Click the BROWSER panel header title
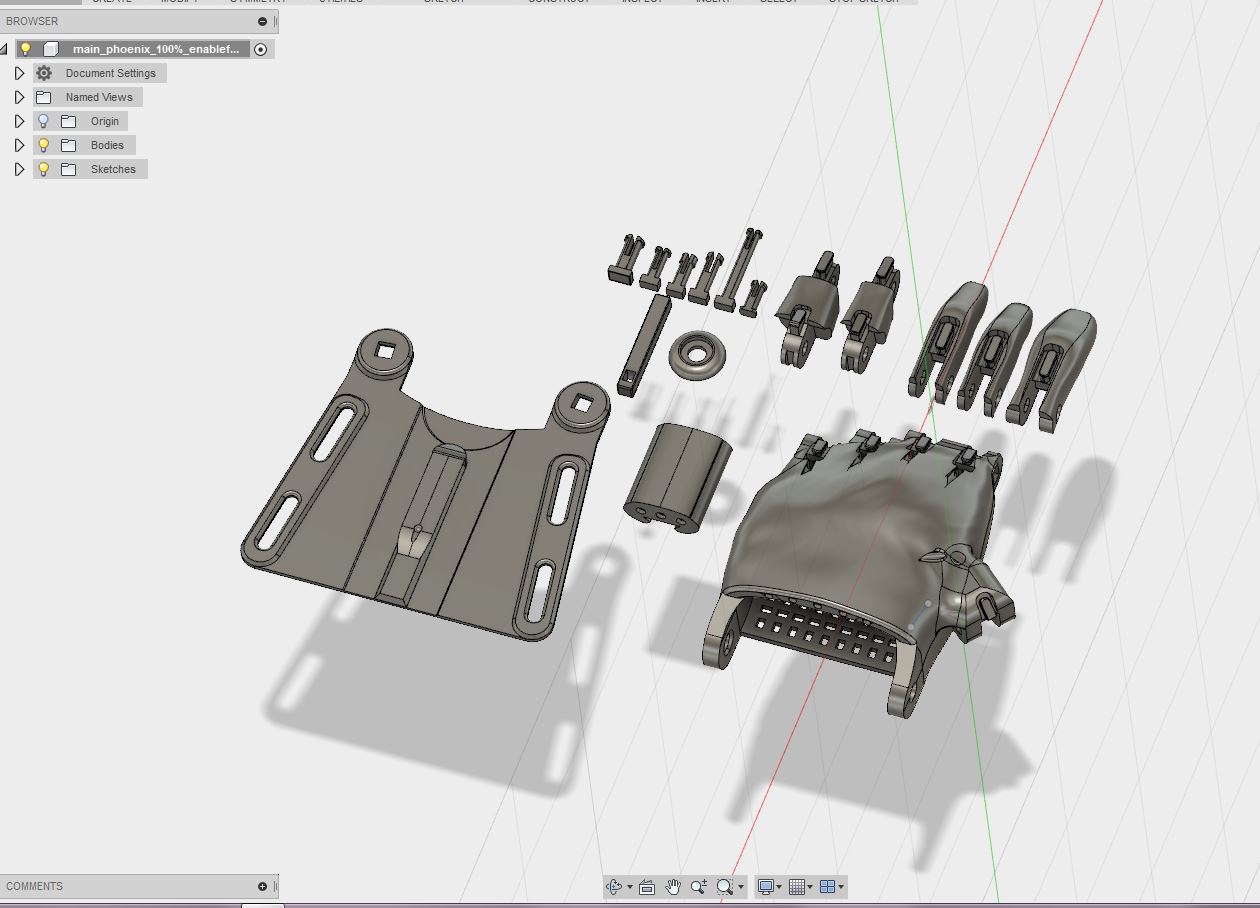 click(x=32, y=21)
